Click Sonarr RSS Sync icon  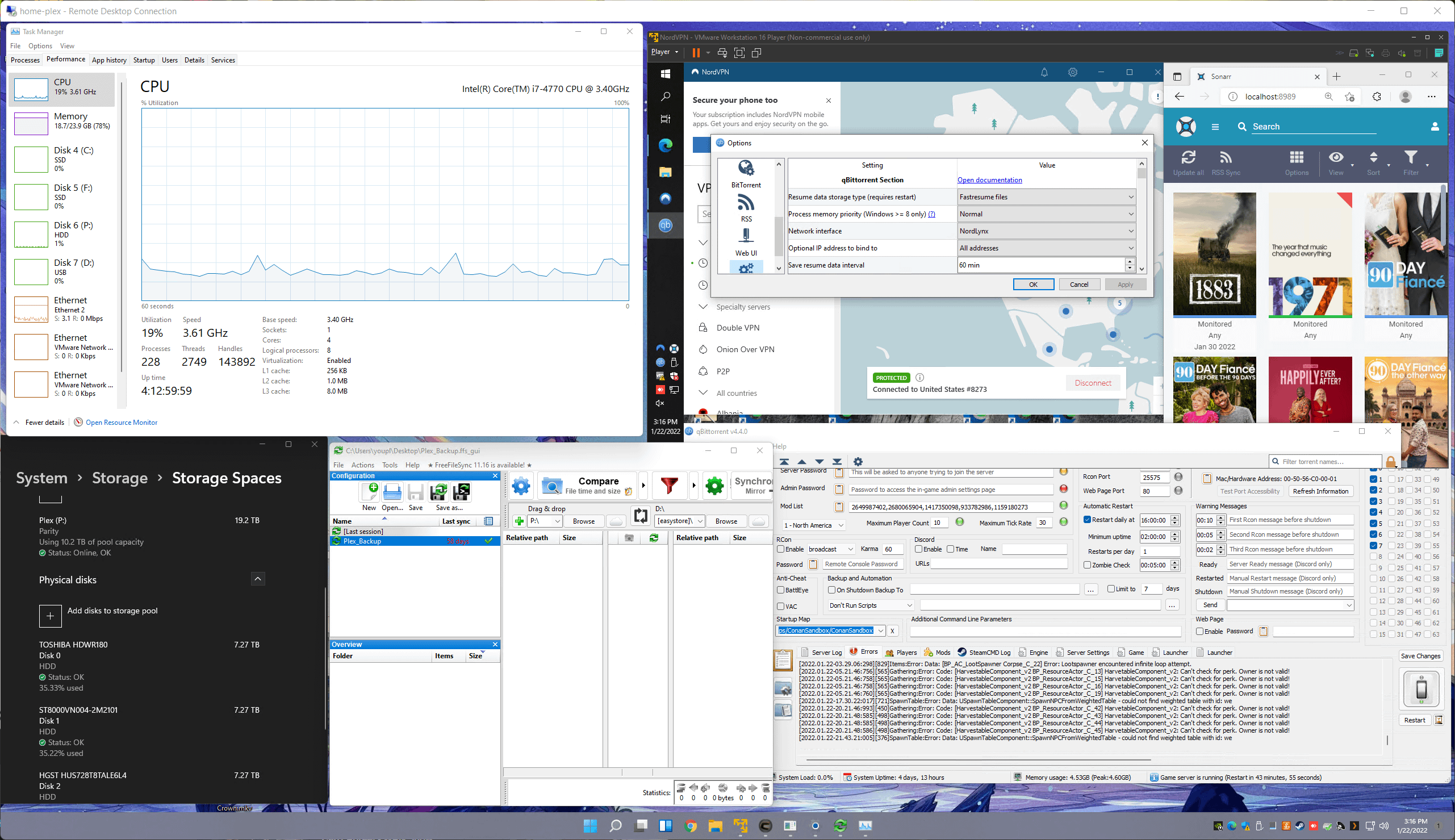click(x=1226, y=157)
